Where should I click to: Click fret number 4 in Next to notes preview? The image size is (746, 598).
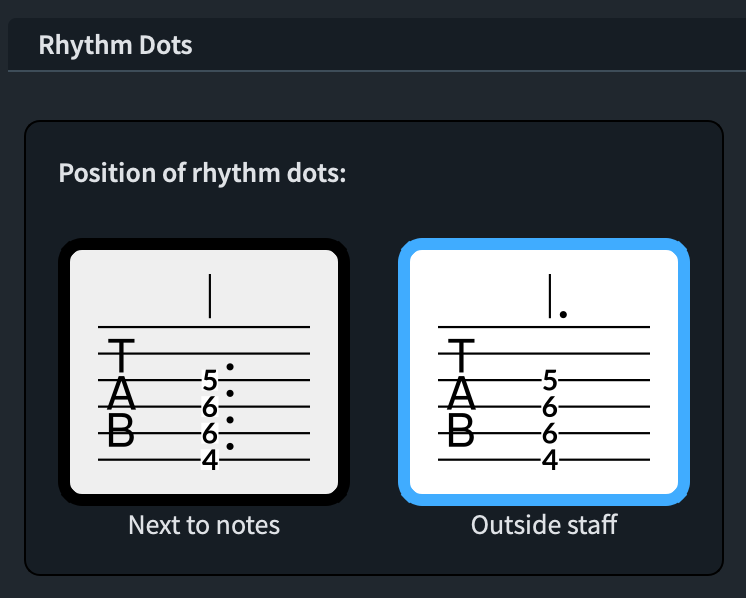209,460
